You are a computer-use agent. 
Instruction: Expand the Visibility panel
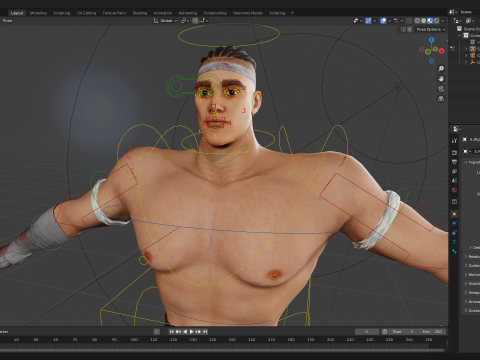tap(466, 283)
